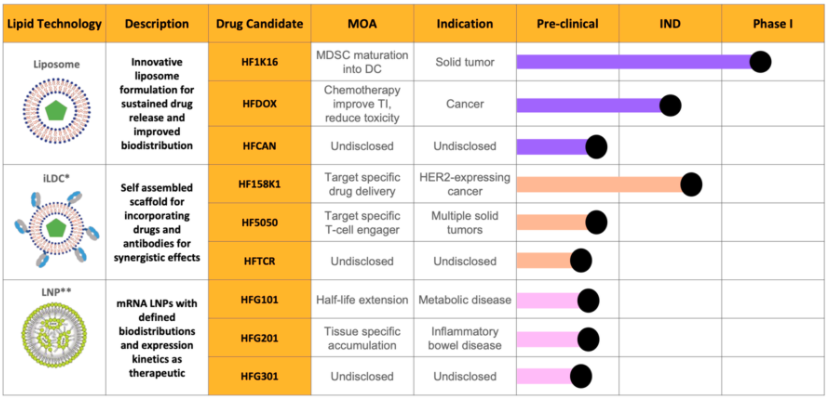Click the black dot ending HFTCR bar
The image size is (829, 399).
581,261
